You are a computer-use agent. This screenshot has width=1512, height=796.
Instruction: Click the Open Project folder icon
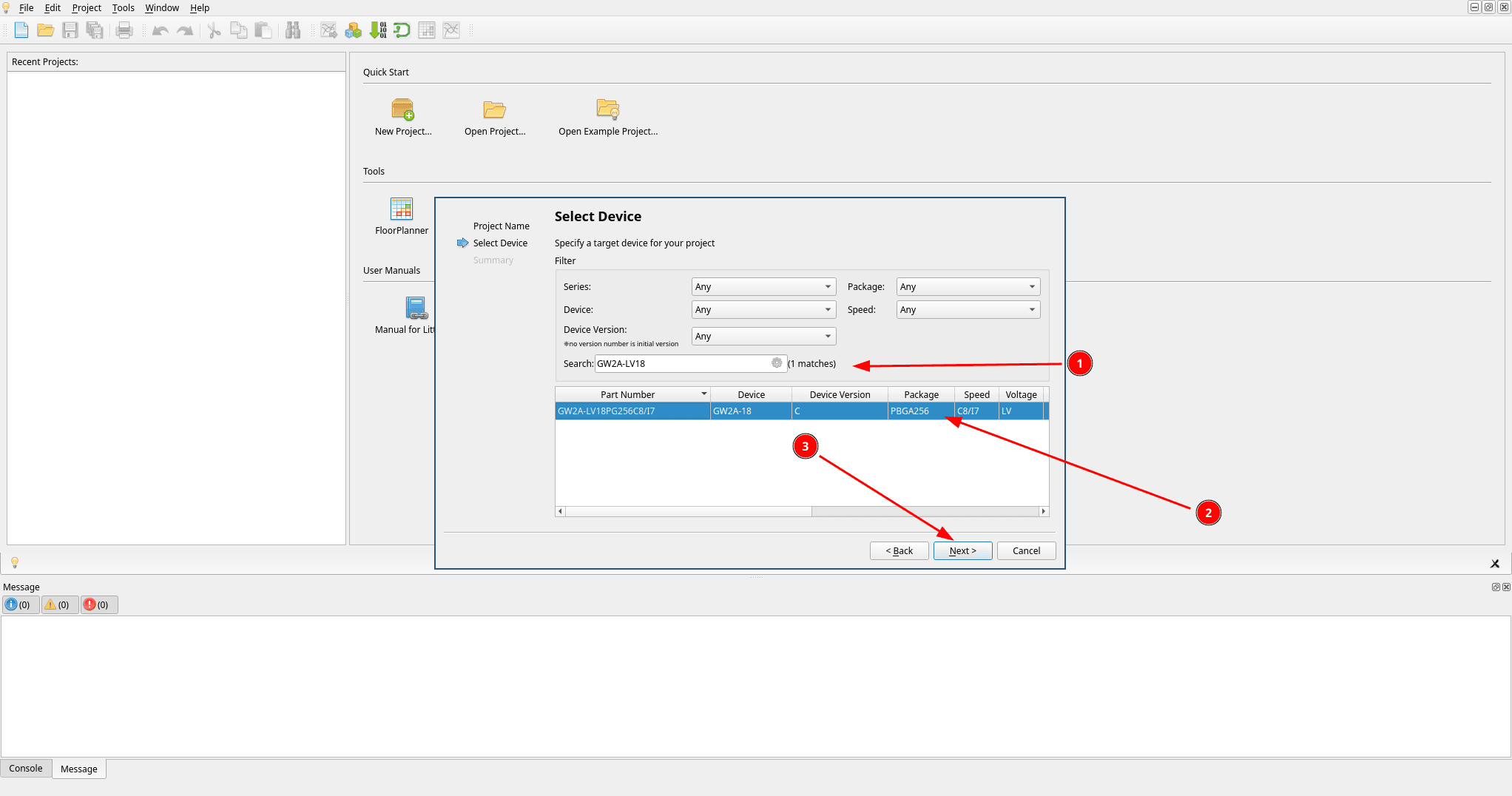click(x=494, y=109)
